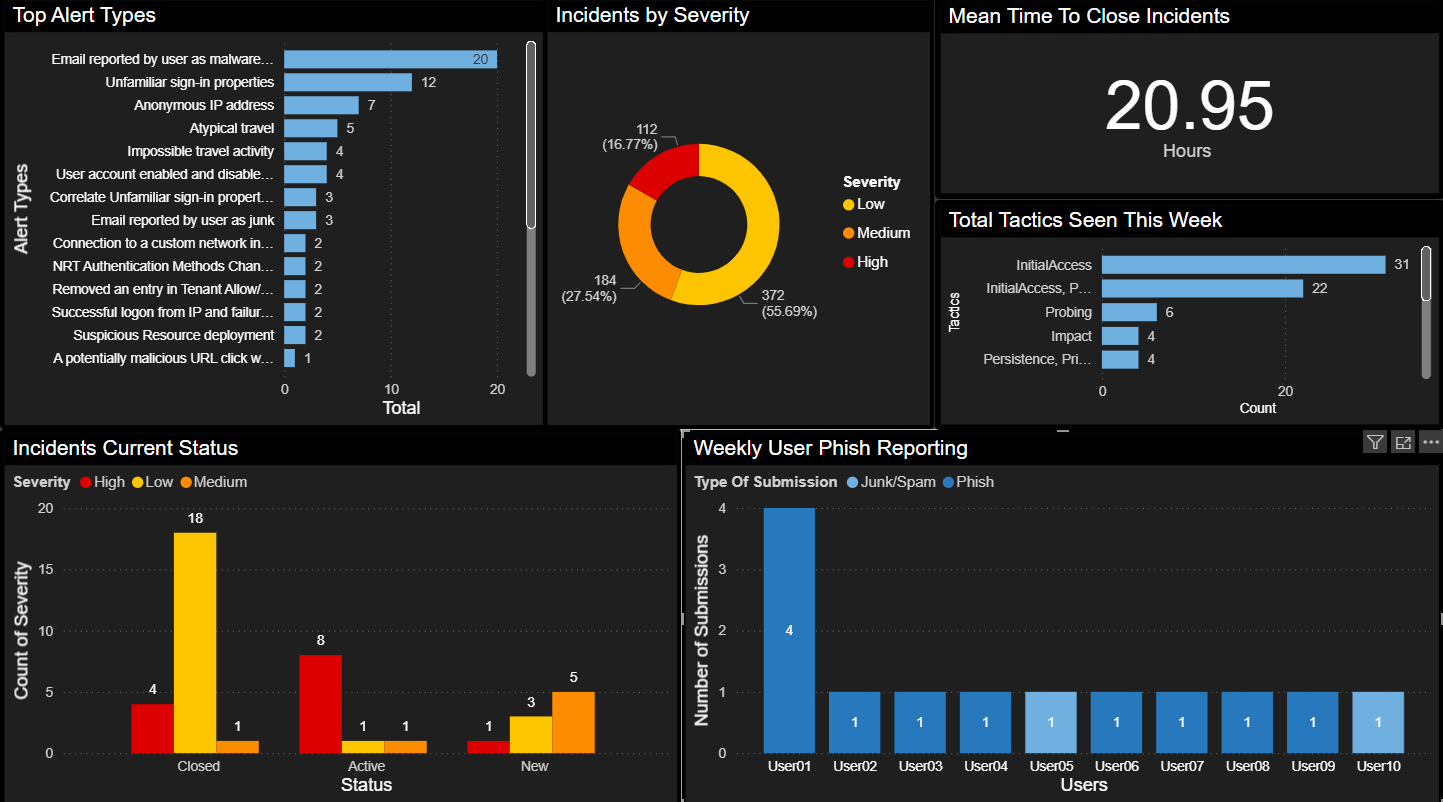Image resolution: width=1443 pixels, height=802 pixels.
Task: Click the New Medium bar showing 5
Action: tap(573, 722)
